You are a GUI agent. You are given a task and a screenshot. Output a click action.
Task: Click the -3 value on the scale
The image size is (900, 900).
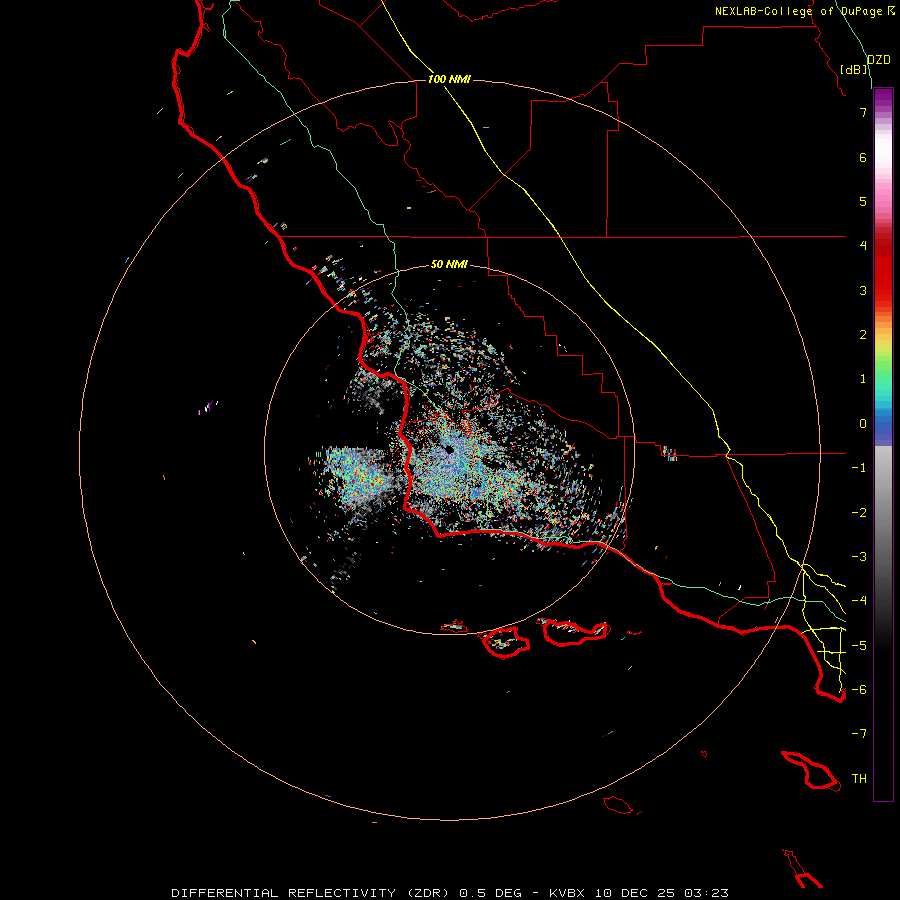pos(859,557)
